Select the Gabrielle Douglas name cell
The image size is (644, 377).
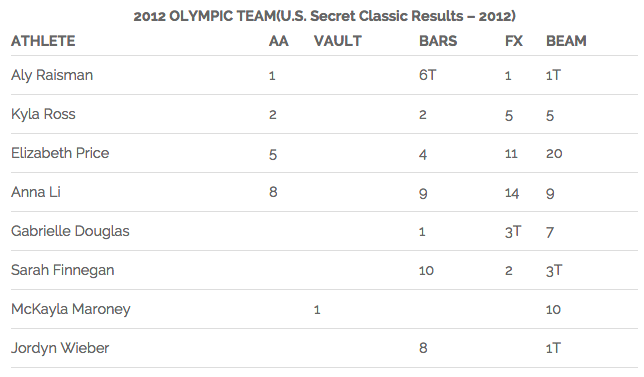coord(70,231)
